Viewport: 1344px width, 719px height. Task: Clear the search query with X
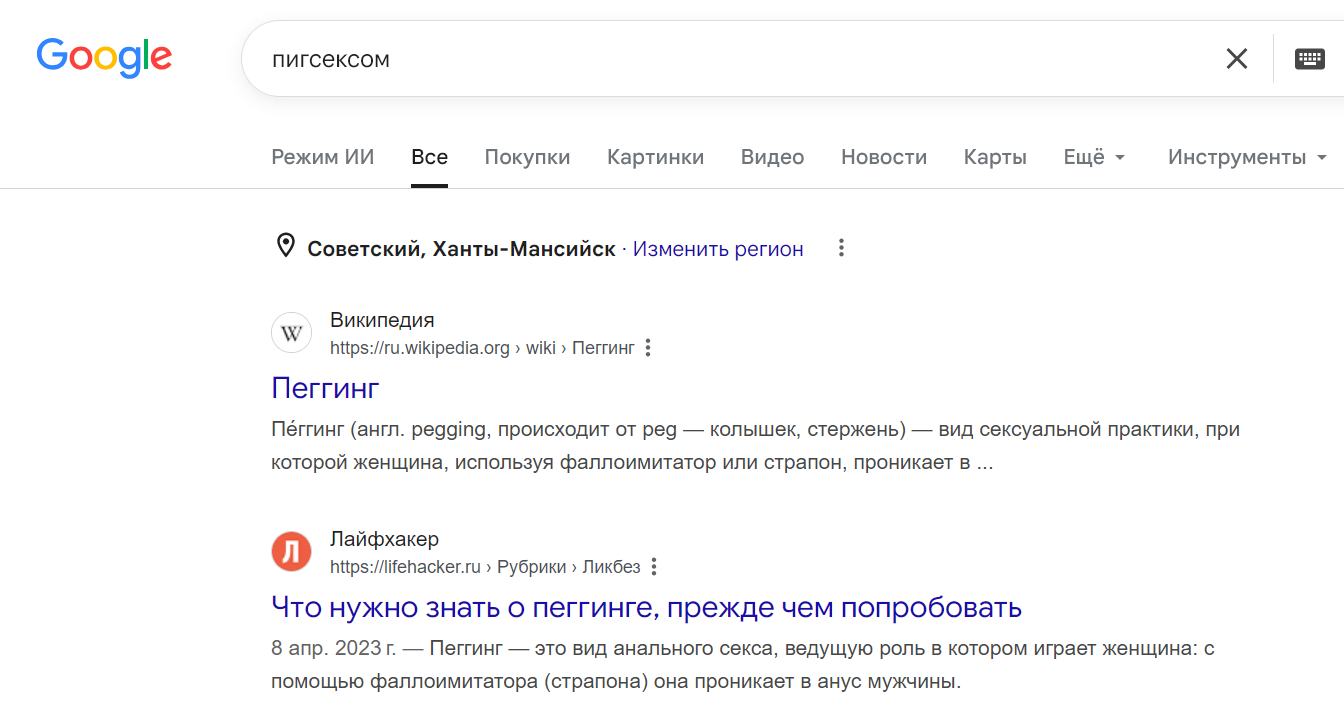[x=1237, y=59]
